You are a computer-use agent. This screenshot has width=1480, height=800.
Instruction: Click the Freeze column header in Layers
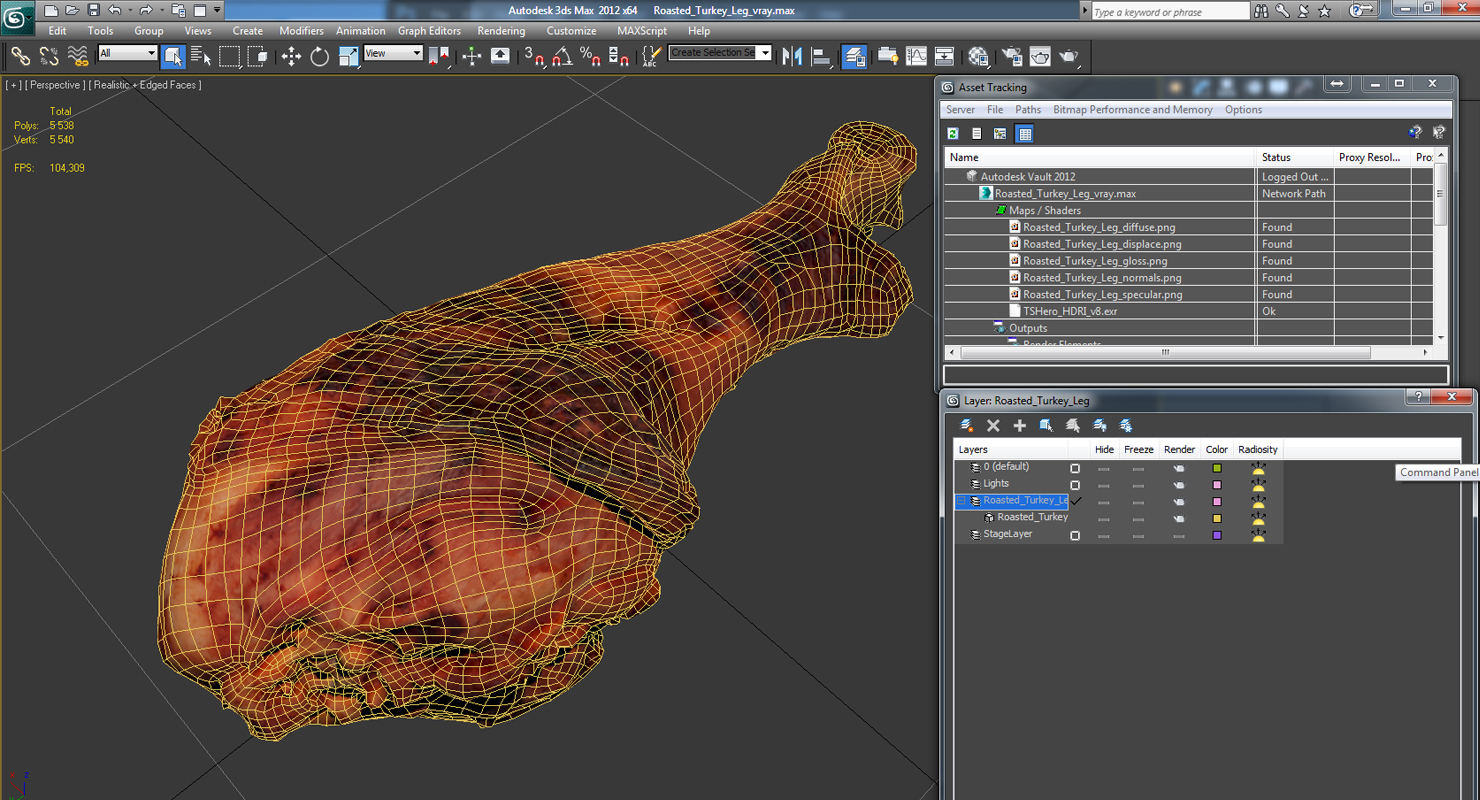1138,450
